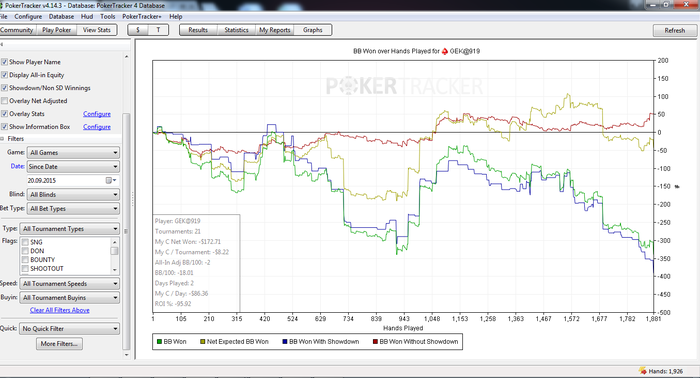Click the chip icon beside Hands count
Screen dimensions: 700x378
click(x=642, y=370)
